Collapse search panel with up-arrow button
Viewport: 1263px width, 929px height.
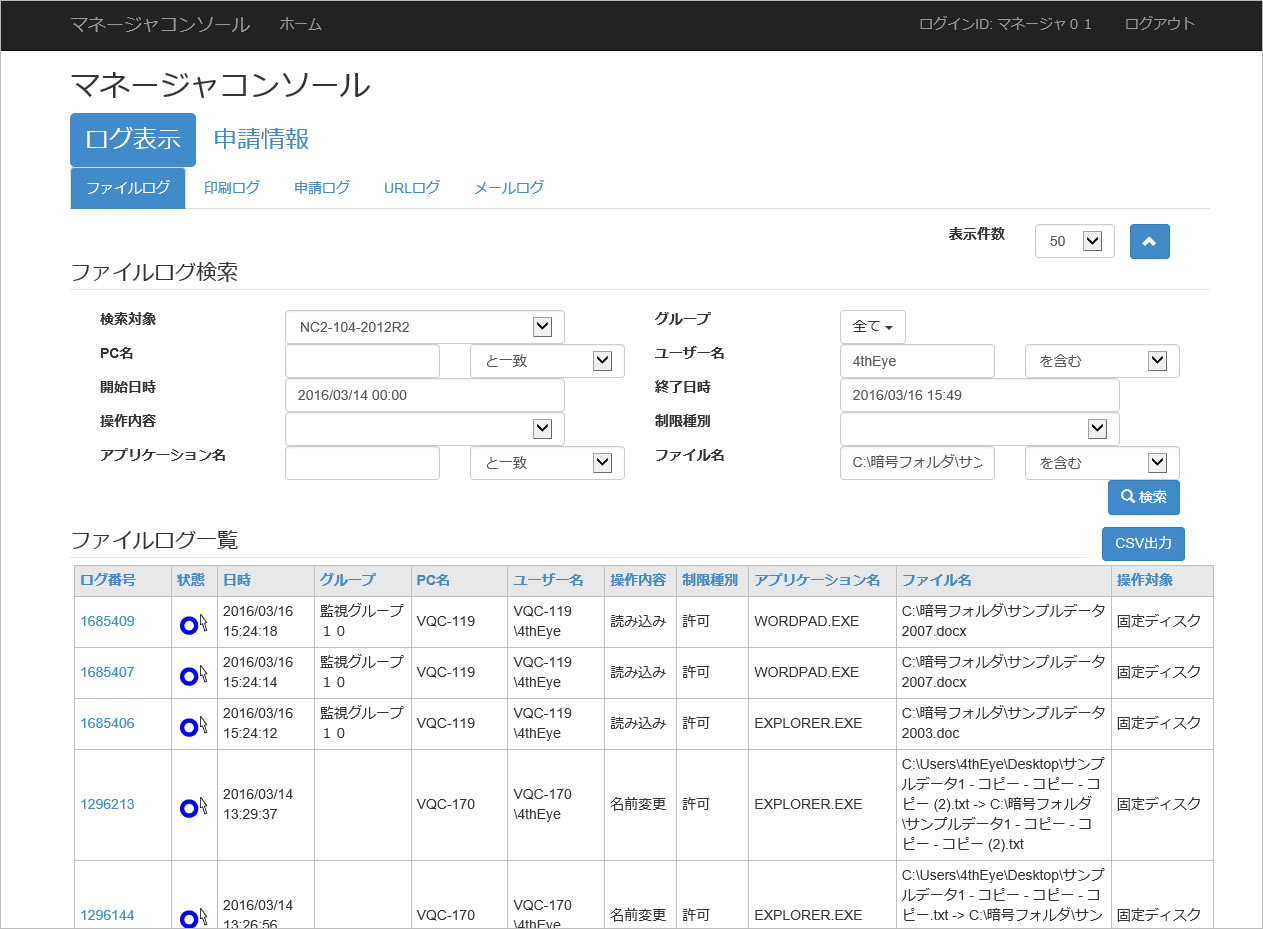[x=1150, y=241]
